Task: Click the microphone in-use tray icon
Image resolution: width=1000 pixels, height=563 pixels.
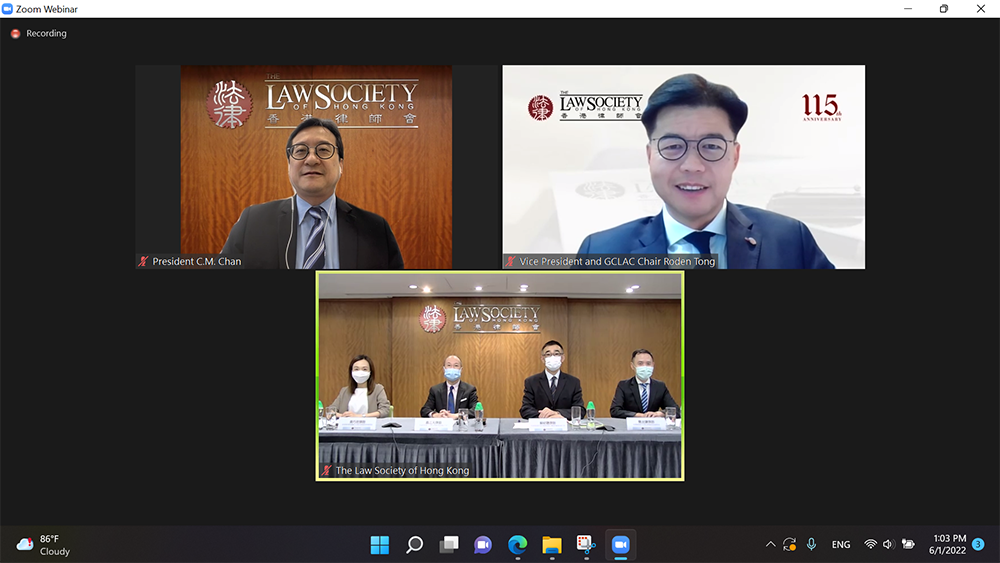Action: 812,545
